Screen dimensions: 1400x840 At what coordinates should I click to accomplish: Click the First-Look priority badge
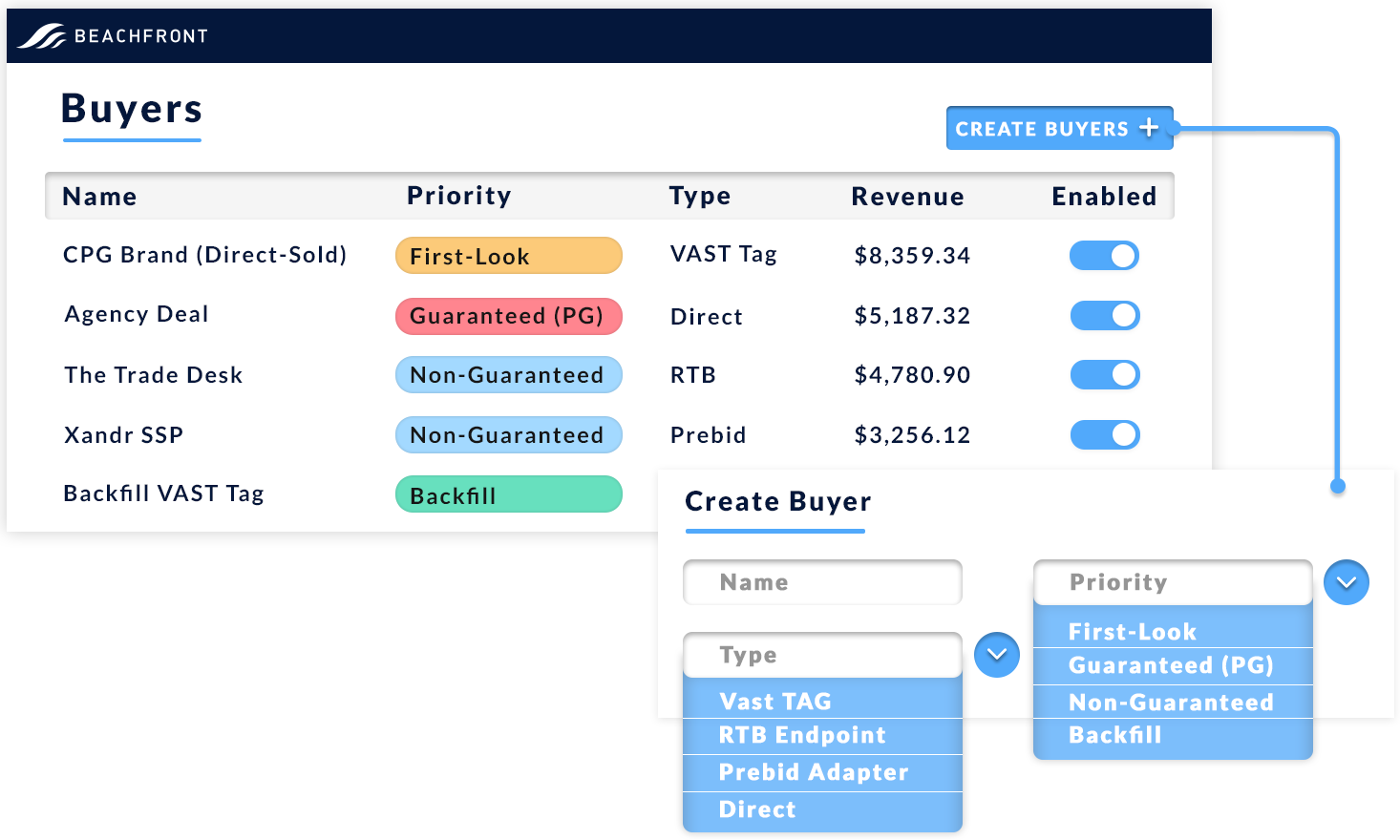[509, 256]
